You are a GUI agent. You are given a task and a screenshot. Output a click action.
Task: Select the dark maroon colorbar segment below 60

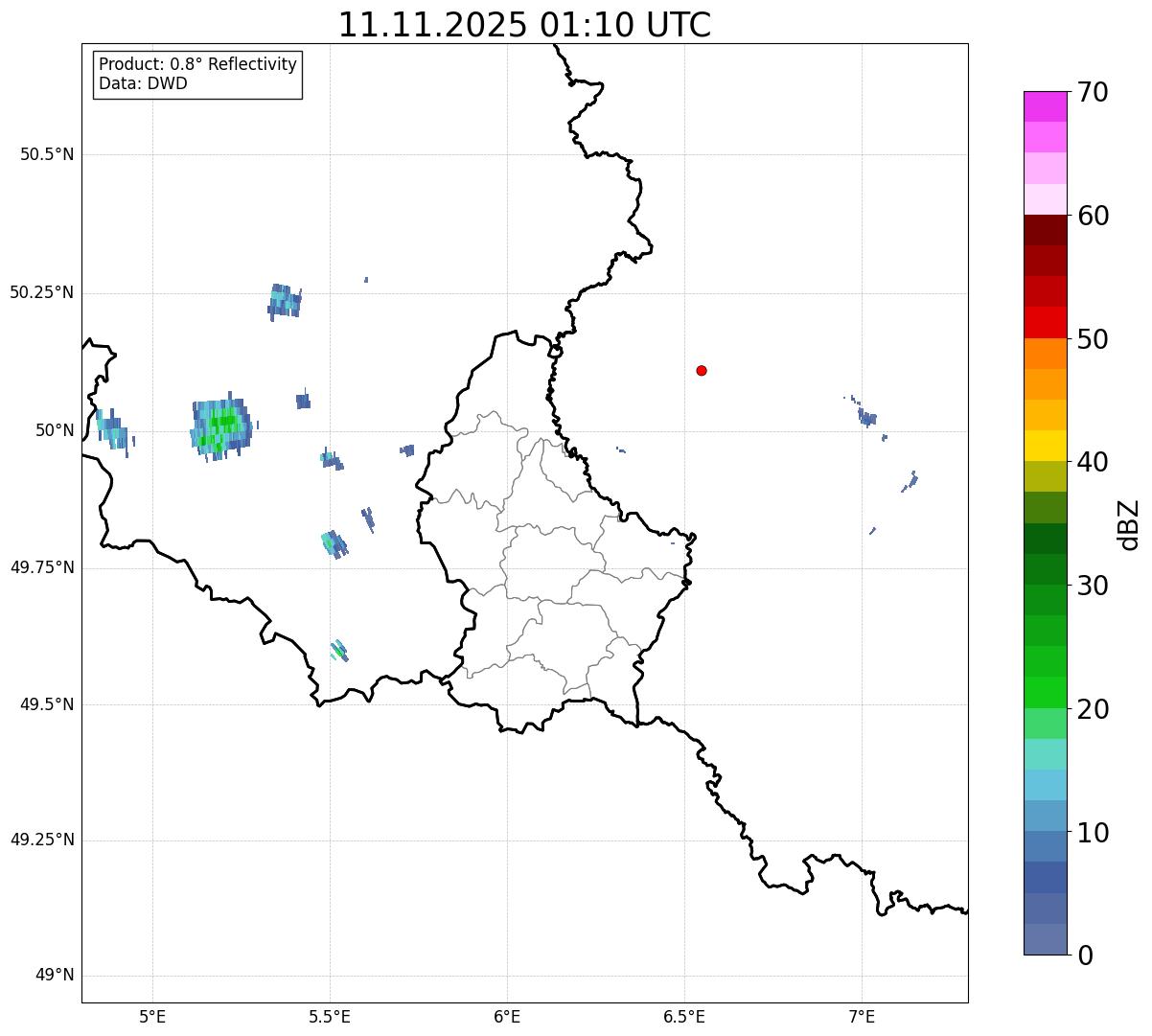(x=1045, y=230)
